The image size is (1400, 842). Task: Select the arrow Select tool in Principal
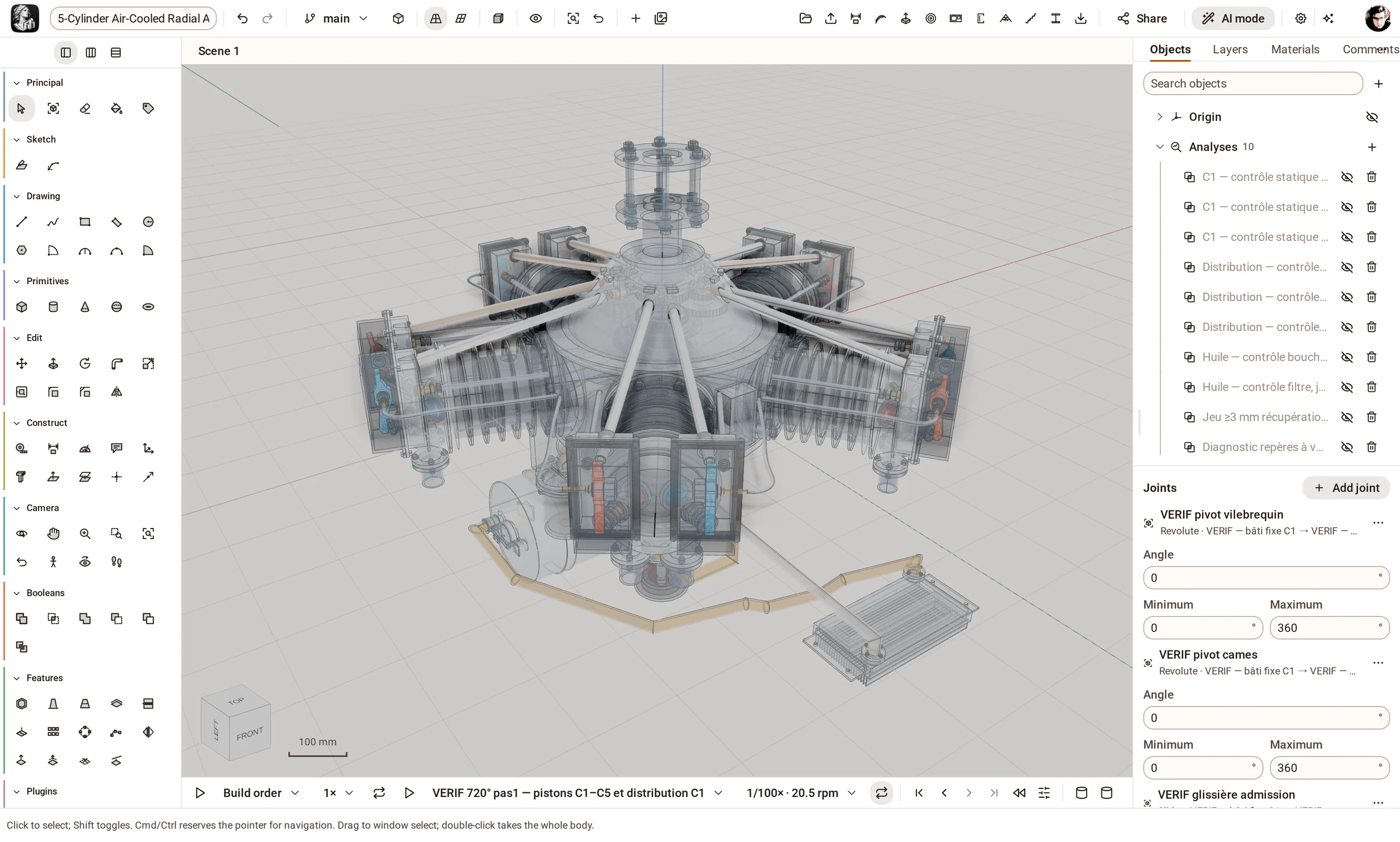click(x=22, y=109)
